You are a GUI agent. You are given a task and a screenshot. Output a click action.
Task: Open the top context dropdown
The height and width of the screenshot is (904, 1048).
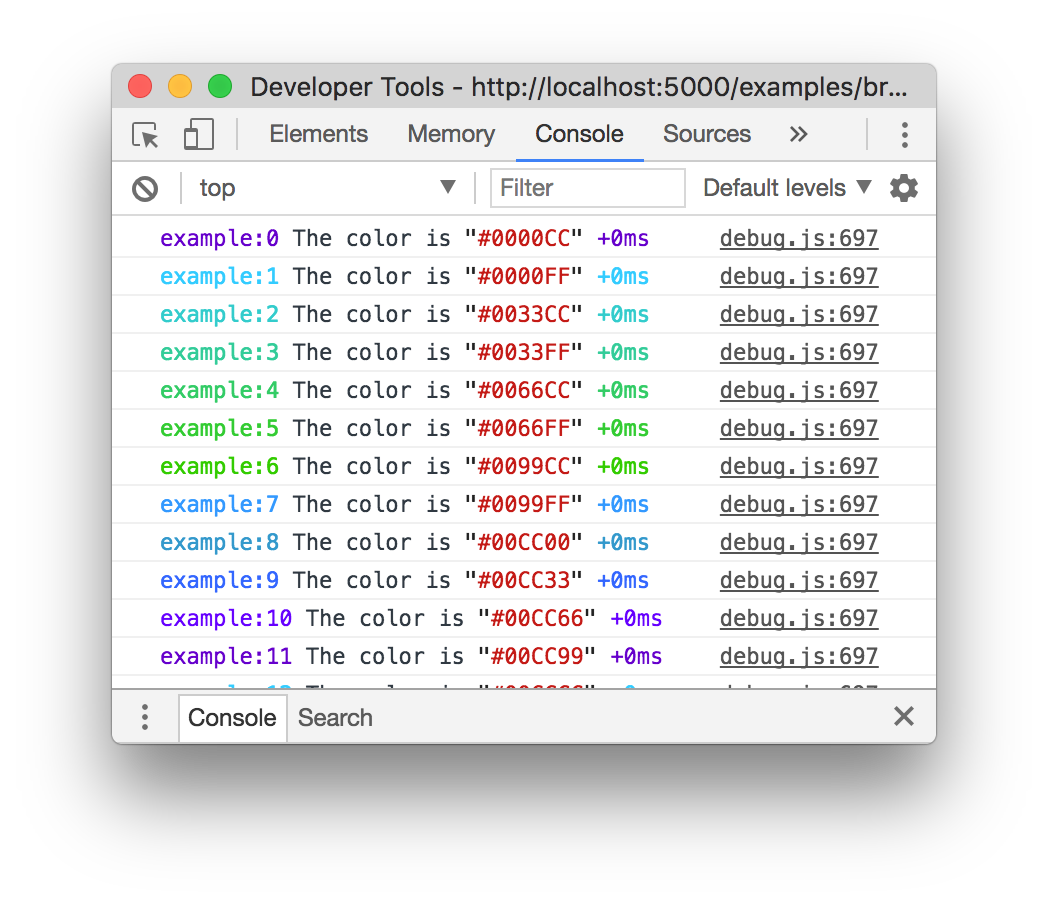click(328, 188)
